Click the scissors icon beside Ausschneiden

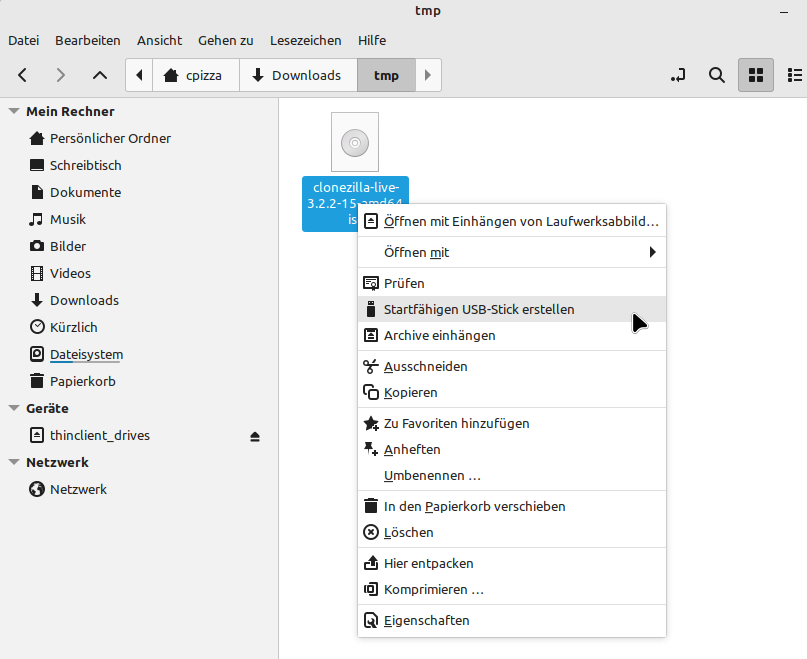click(370, 366)
